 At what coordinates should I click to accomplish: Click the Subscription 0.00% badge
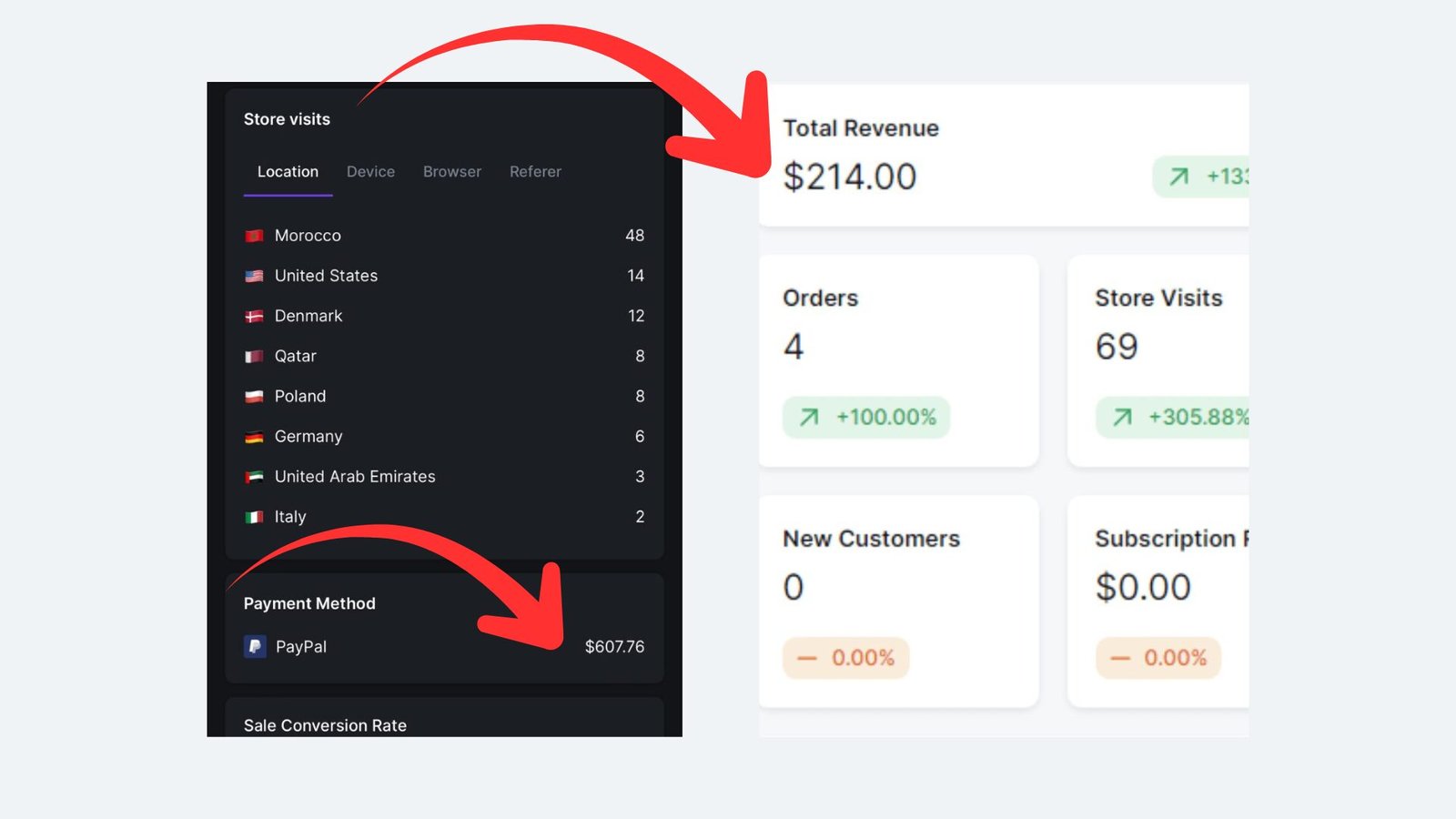[1158, 657]
